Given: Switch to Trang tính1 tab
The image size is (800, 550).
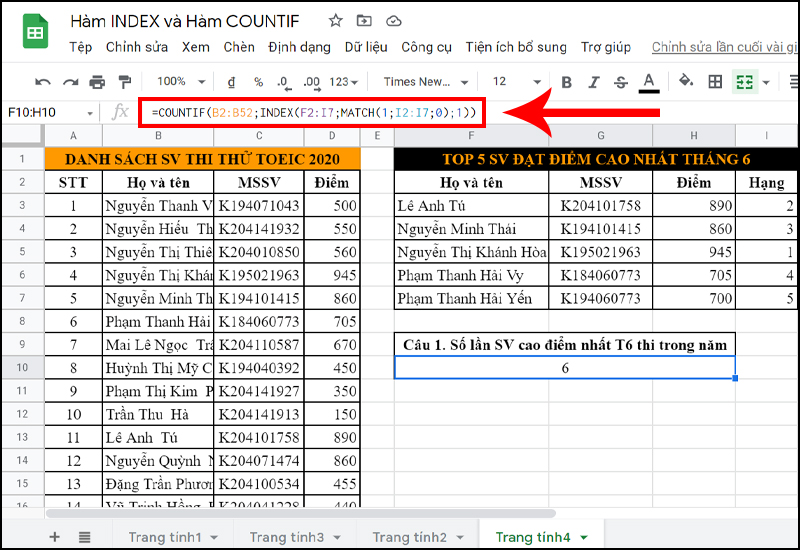Looking at the screenshot, I should coord(164,537).
